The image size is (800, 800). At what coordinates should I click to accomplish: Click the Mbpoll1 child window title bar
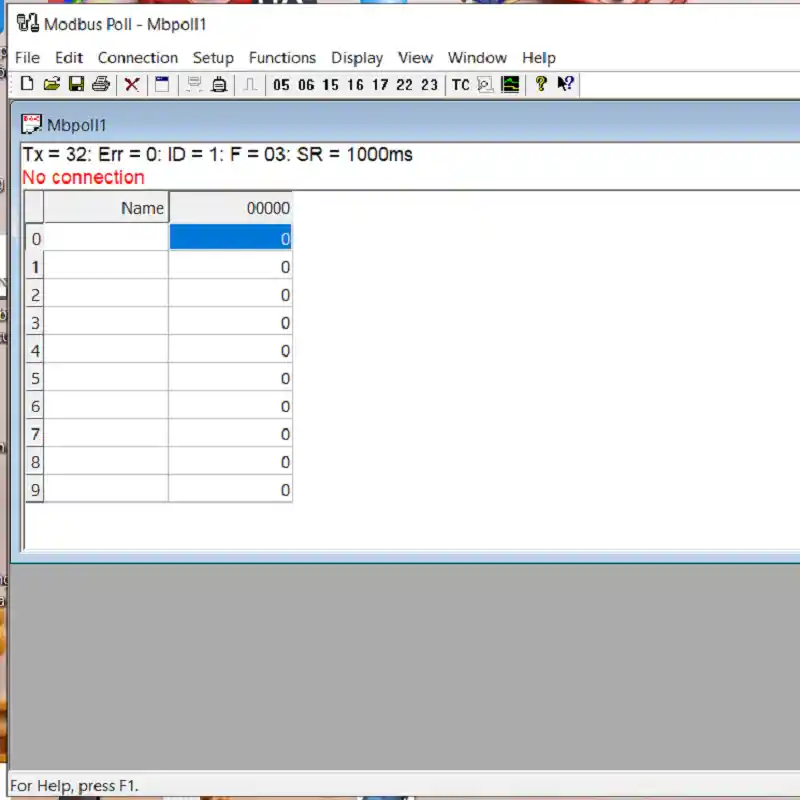click(406, 124)
